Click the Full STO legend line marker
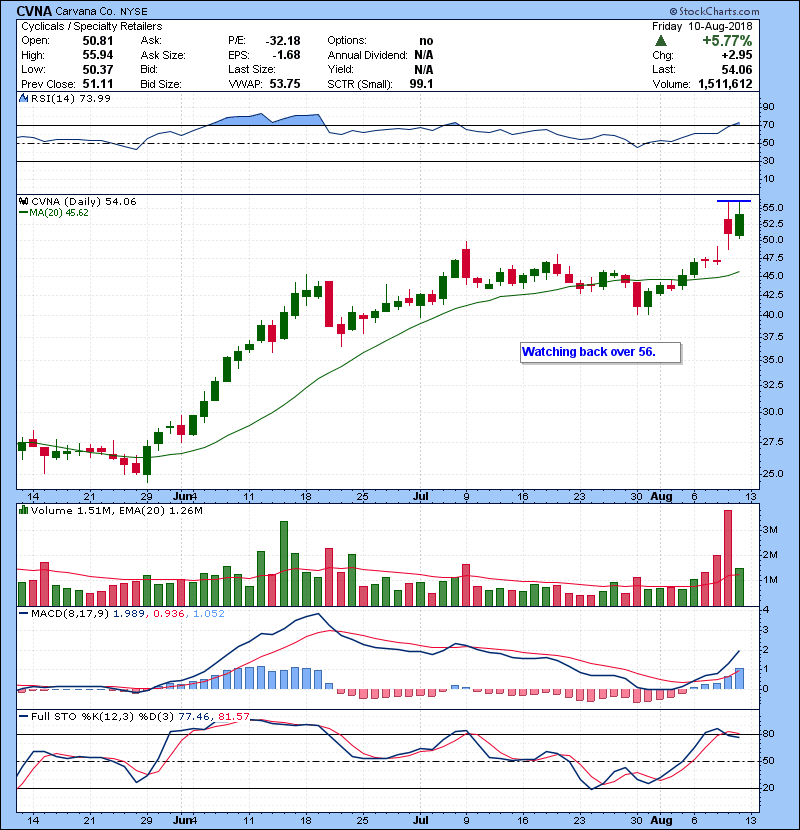Image resolution: width=800 pixels, height=830 pixels. [x=24, y=717]
